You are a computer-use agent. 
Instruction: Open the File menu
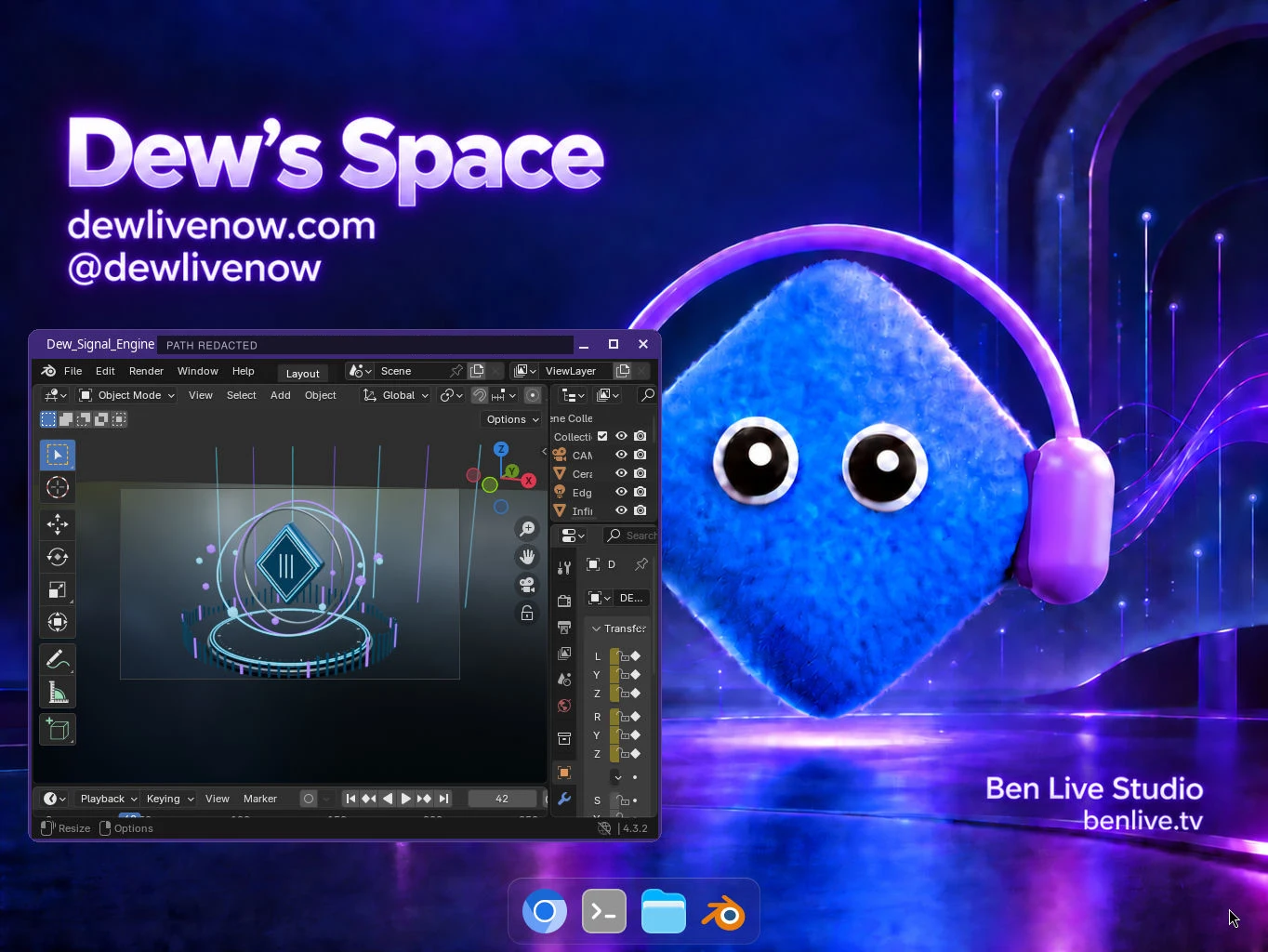click(73, 371)
